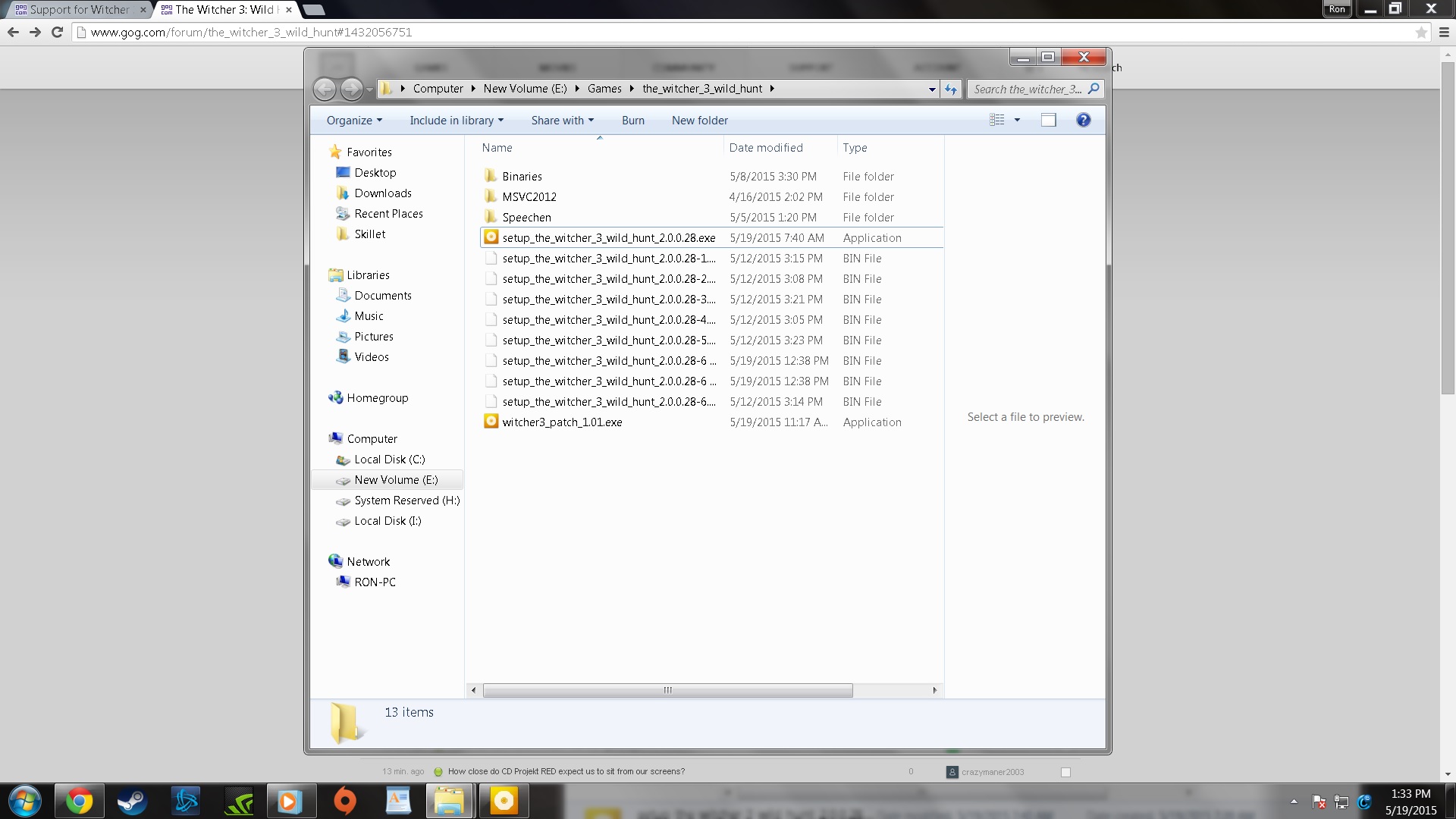1456x819 pixels.
Task: Show hidden system tray icons
Action: point(1294,801)
